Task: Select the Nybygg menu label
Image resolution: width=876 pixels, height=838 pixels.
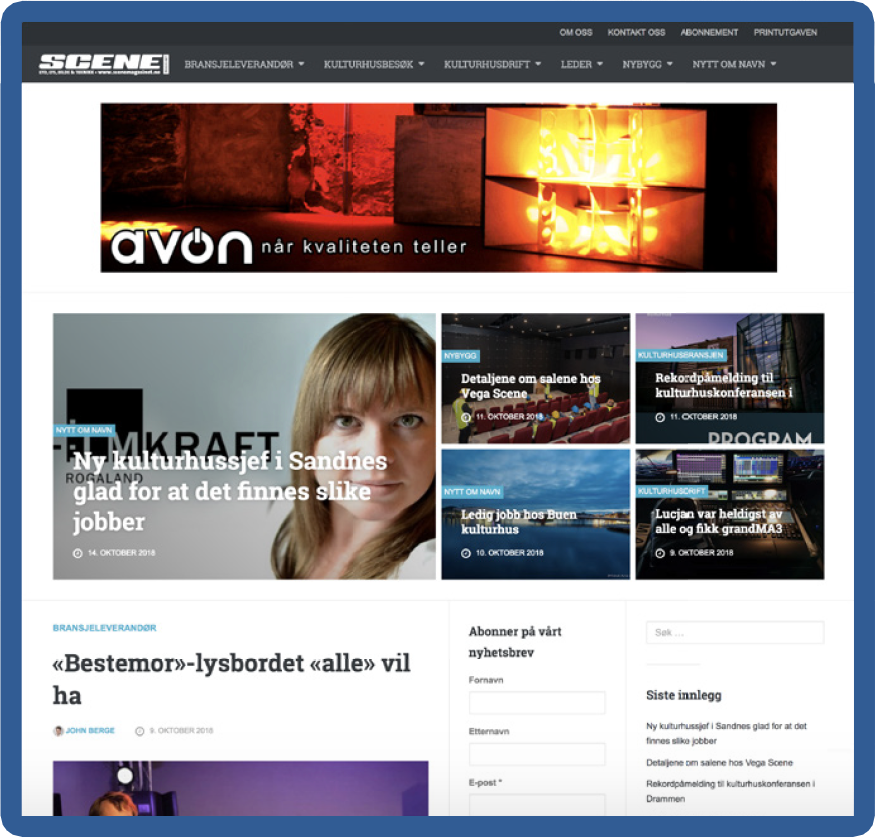Action: 642,64
